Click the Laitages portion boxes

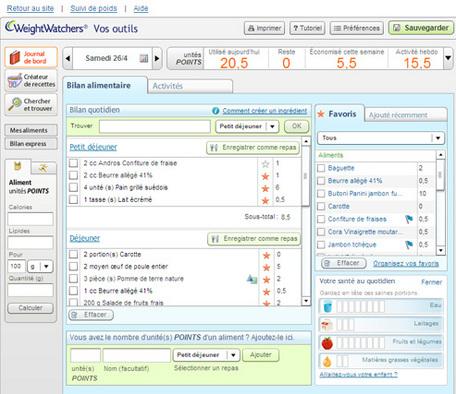tap(345, 324)
